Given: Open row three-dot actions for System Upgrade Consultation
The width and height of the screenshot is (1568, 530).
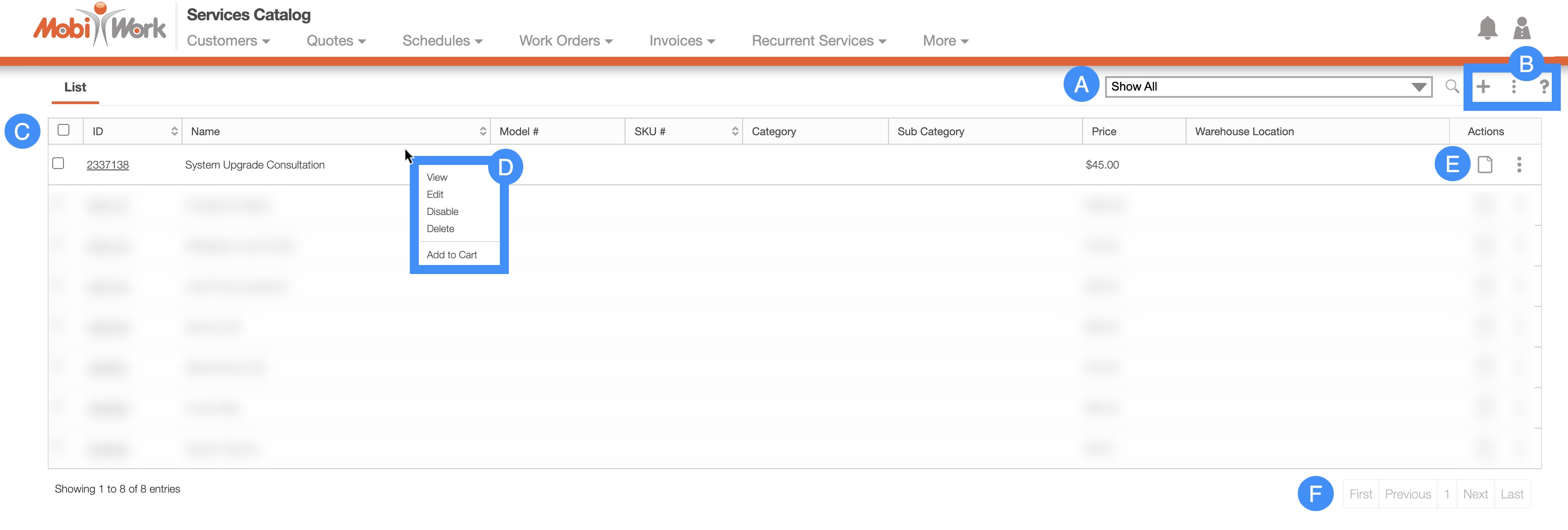Looking at the screenshot, I should pos(1519,164).
